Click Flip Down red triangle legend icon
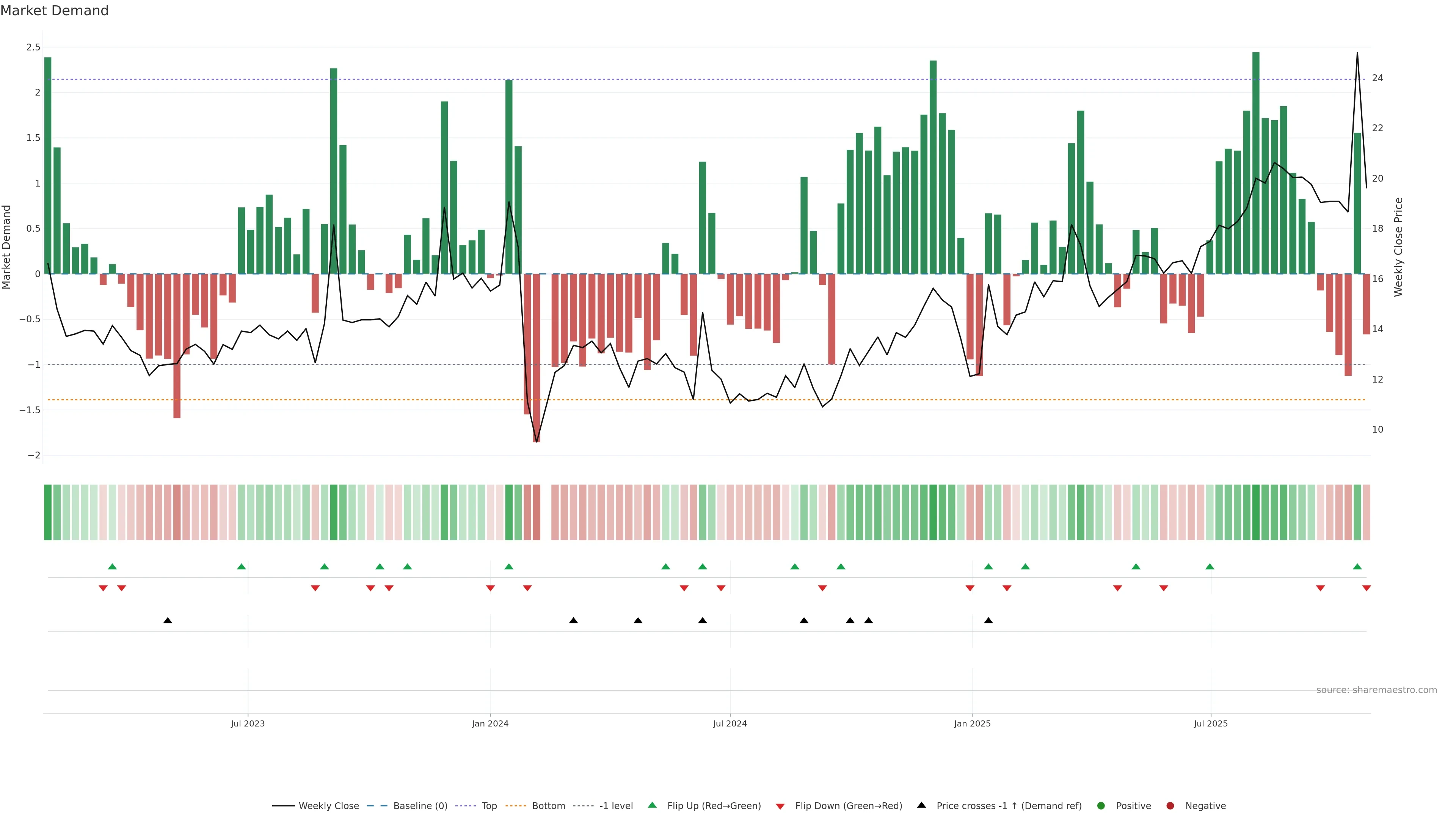The height and width of the screenshot is (819, 1456). click(x=780, y=806)
